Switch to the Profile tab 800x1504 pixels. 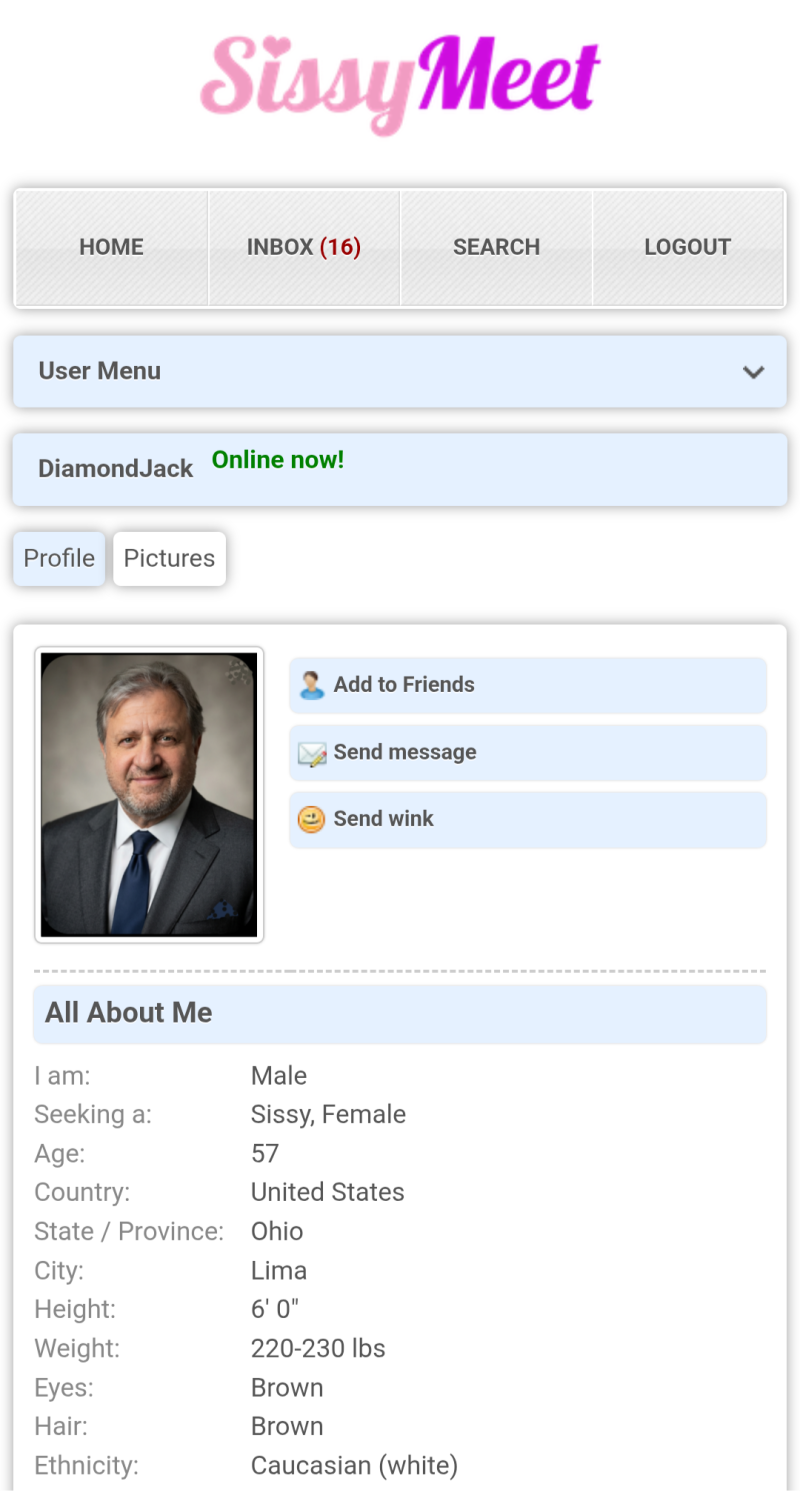pos(59,558)
